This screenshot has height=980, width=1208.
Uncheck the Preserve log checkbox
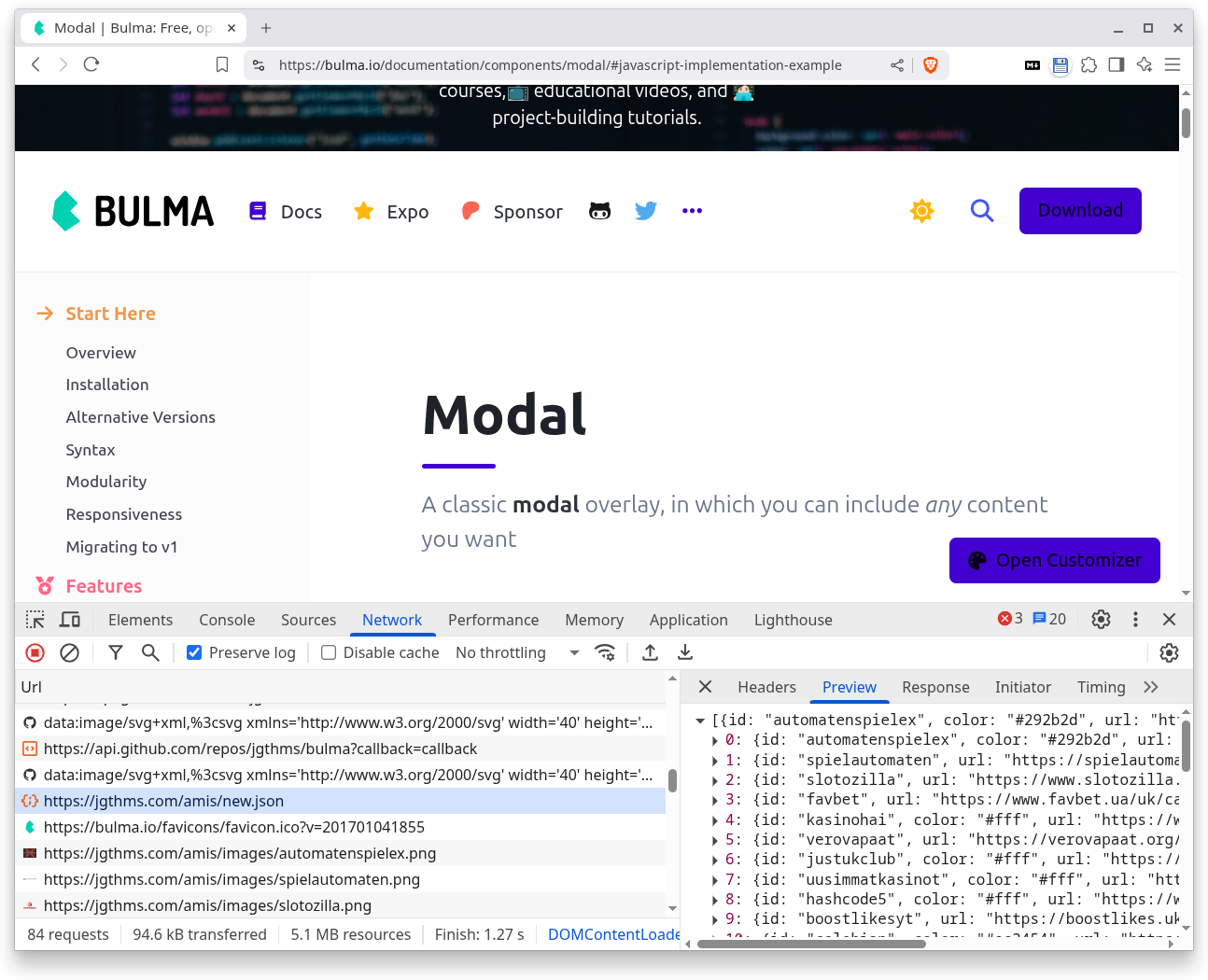(x=194, y=652)
